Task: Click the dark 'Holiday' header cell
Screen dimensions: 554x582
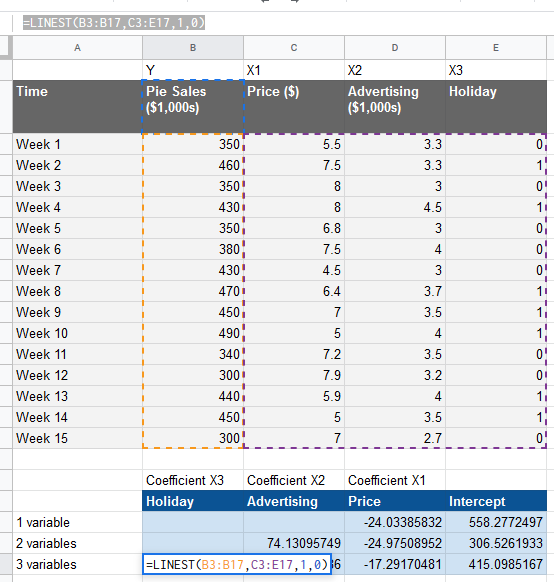Action: click(496, 107)
